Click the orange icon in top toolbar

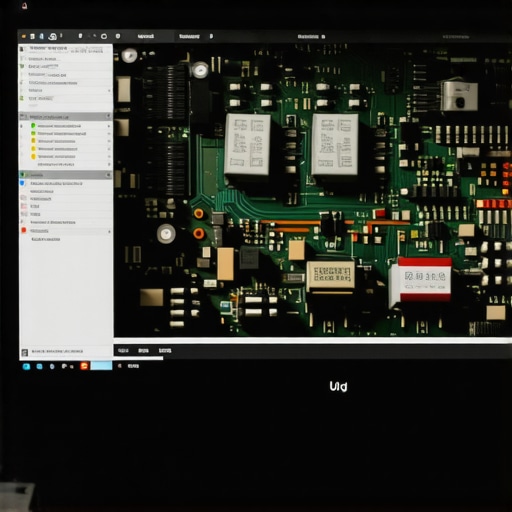pos(24,36)
